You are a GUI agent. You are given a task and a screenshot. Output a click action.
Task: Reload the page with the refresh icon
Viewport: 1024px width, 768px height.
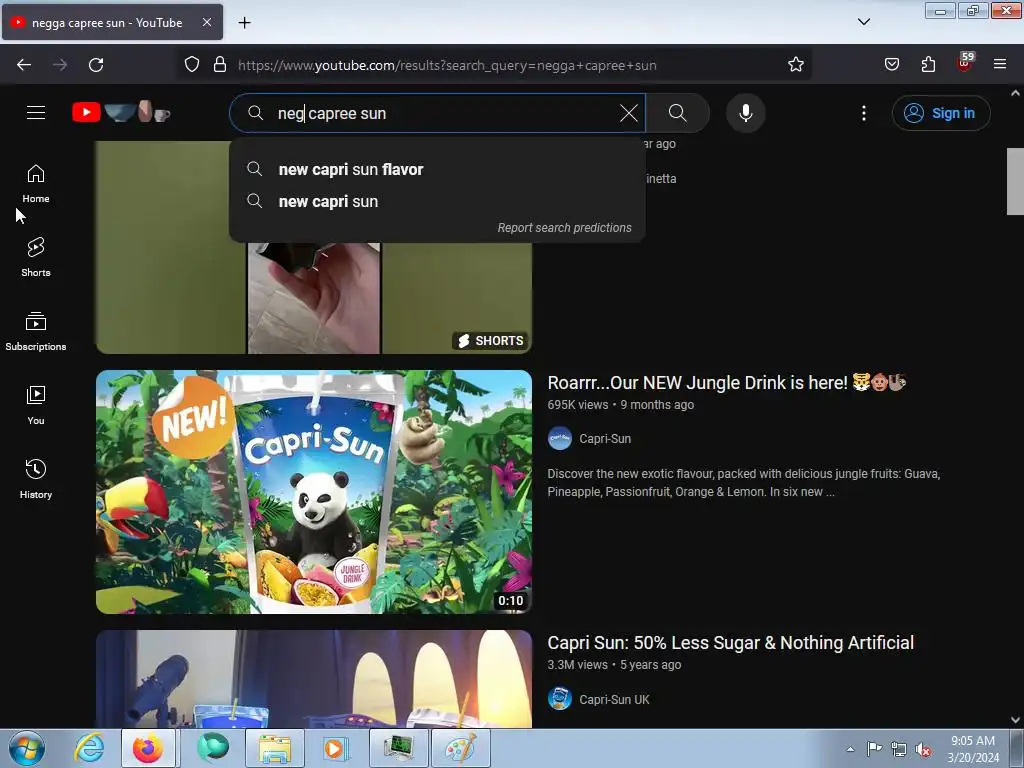(96, 65)
